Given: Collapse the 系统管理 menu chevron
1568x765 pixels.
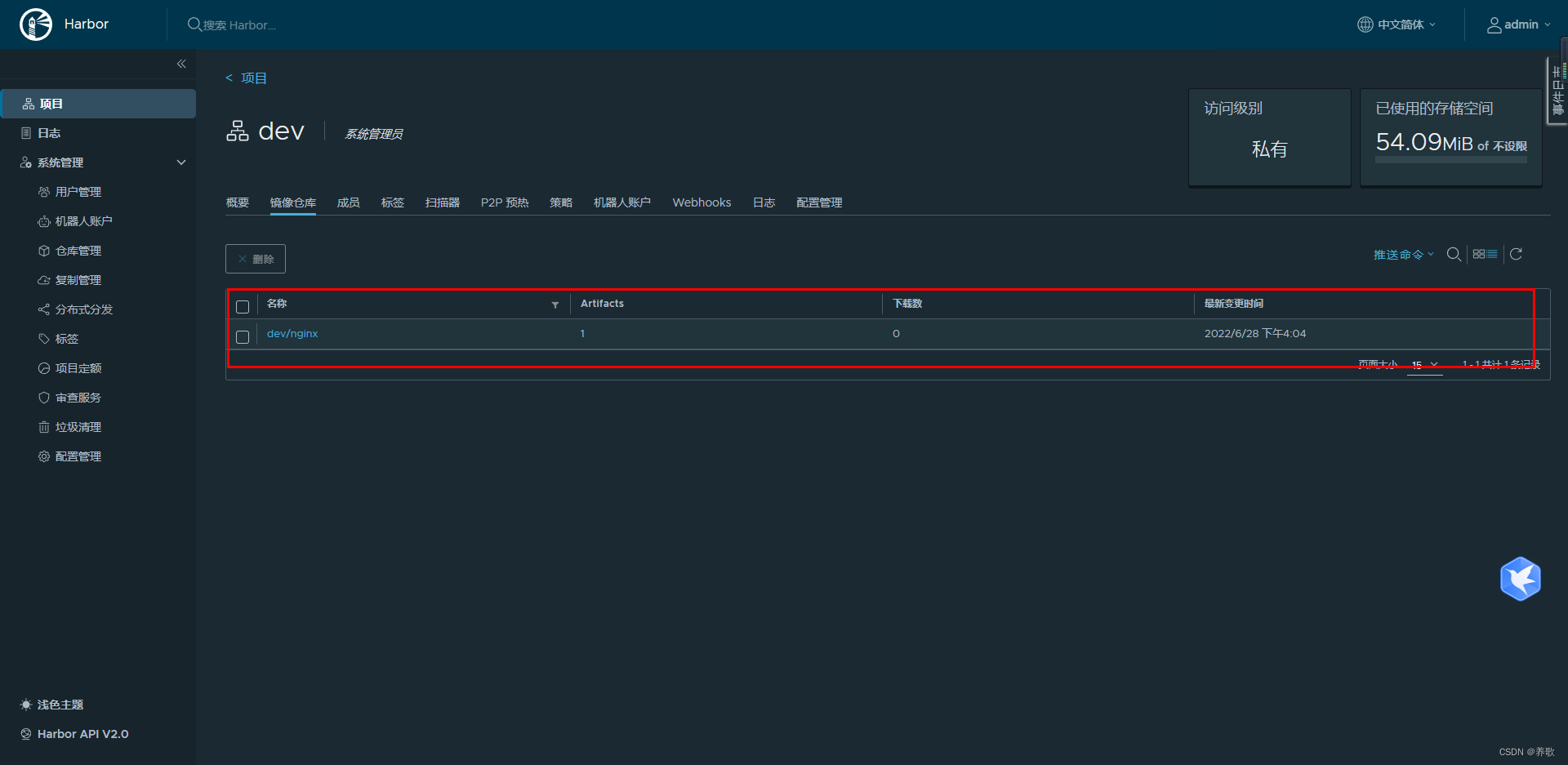Looking at the screenshot, I should (x=181, y=162).
